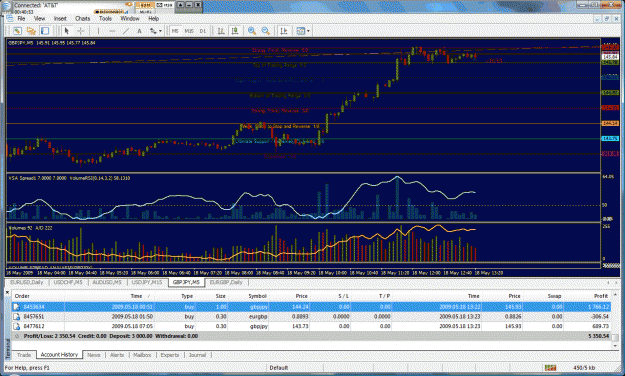Toggle the Market Watch window icon
The image size is (625, 376).
45,31
